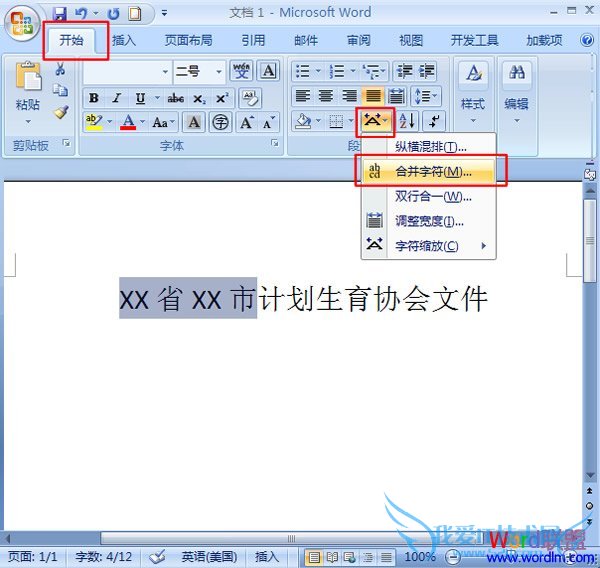Toggle underline formatting
This screenshot has width=600, height=568.
(x=140, y=98)
